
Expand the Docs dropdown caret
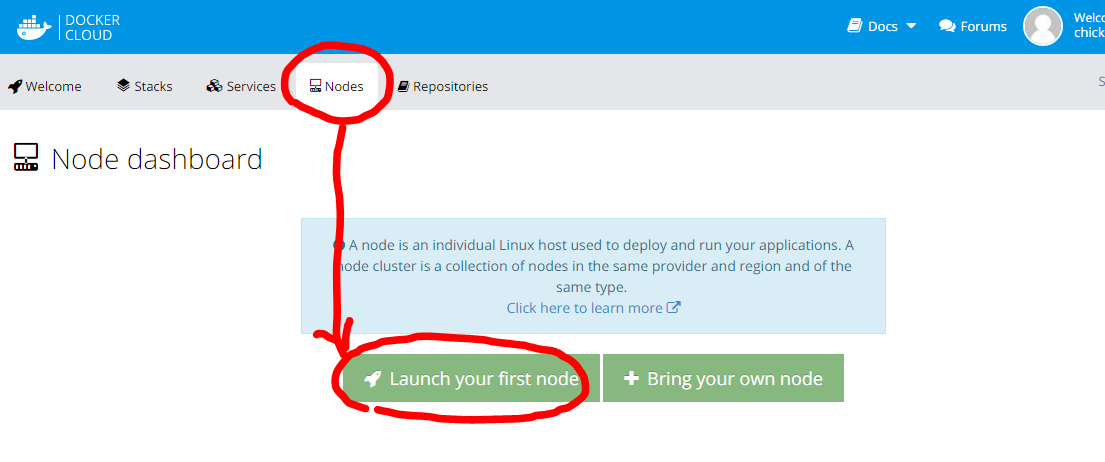[x=911, y=26]
